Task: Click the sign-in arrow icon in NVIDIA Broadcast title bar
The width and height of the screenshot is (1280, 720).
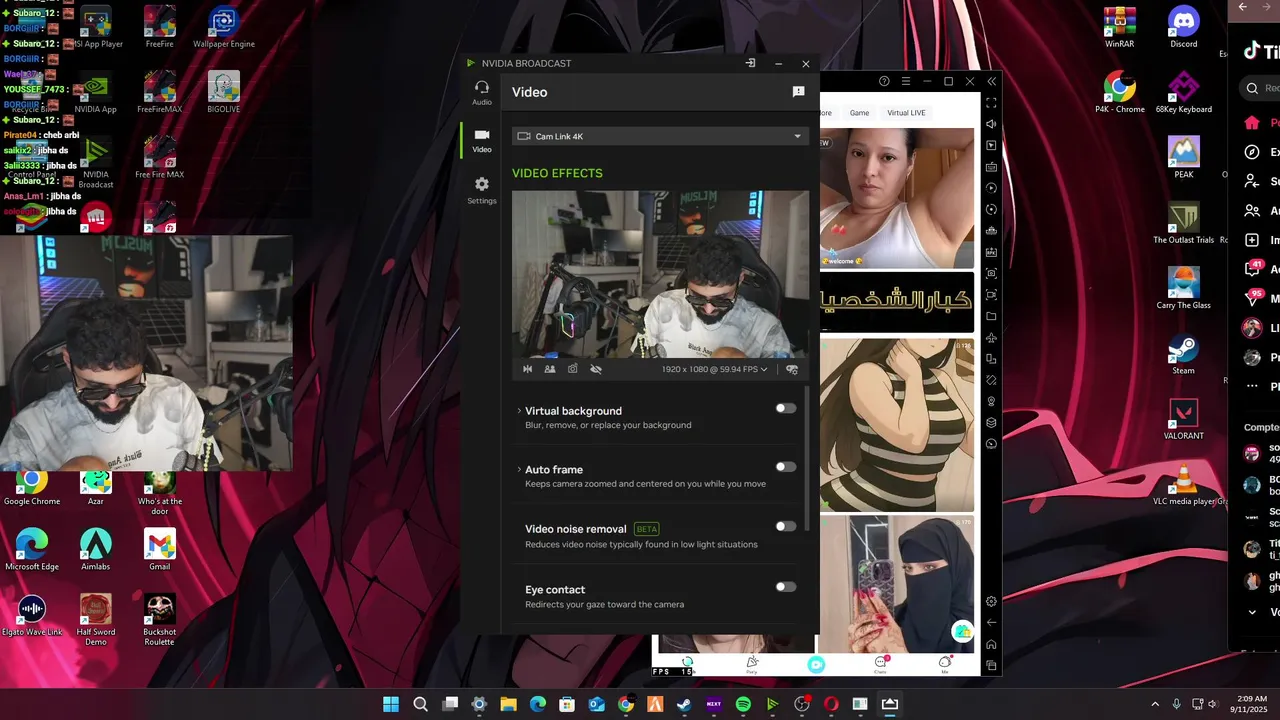Action: pos(750,63)
